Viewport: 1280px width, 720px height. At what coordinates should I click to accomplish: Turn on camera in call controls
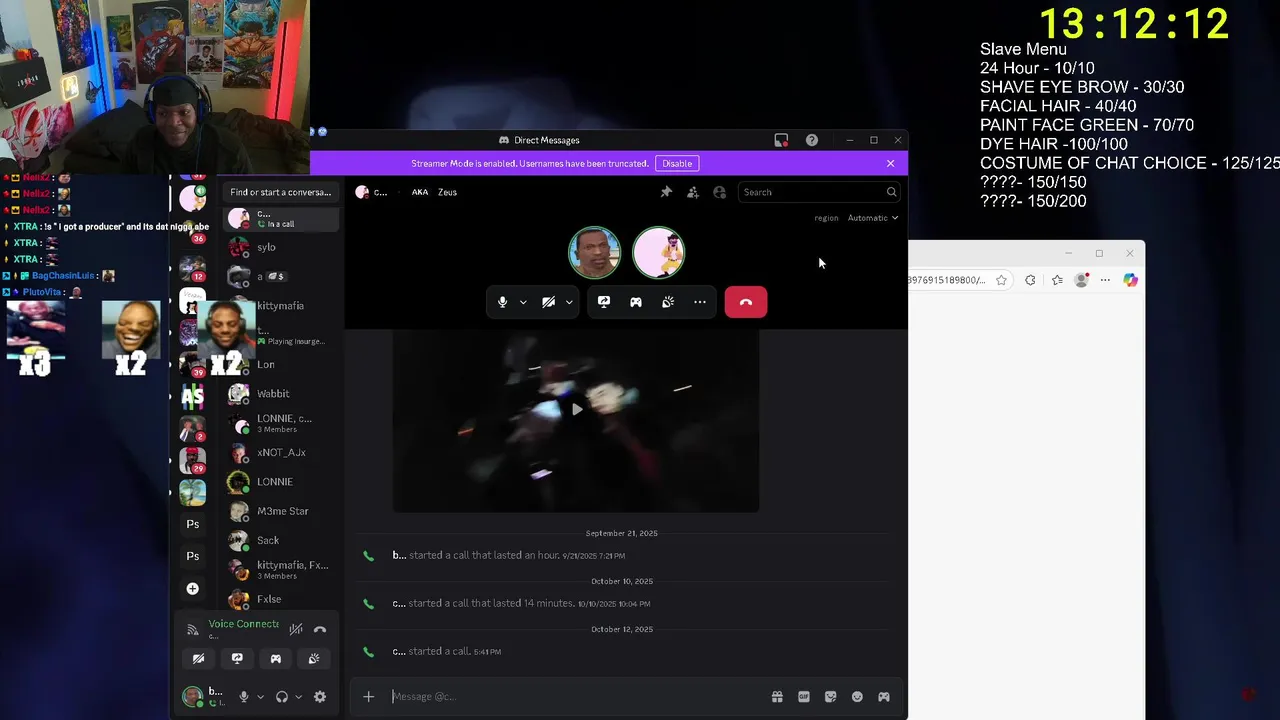click(x=548, y=302)
